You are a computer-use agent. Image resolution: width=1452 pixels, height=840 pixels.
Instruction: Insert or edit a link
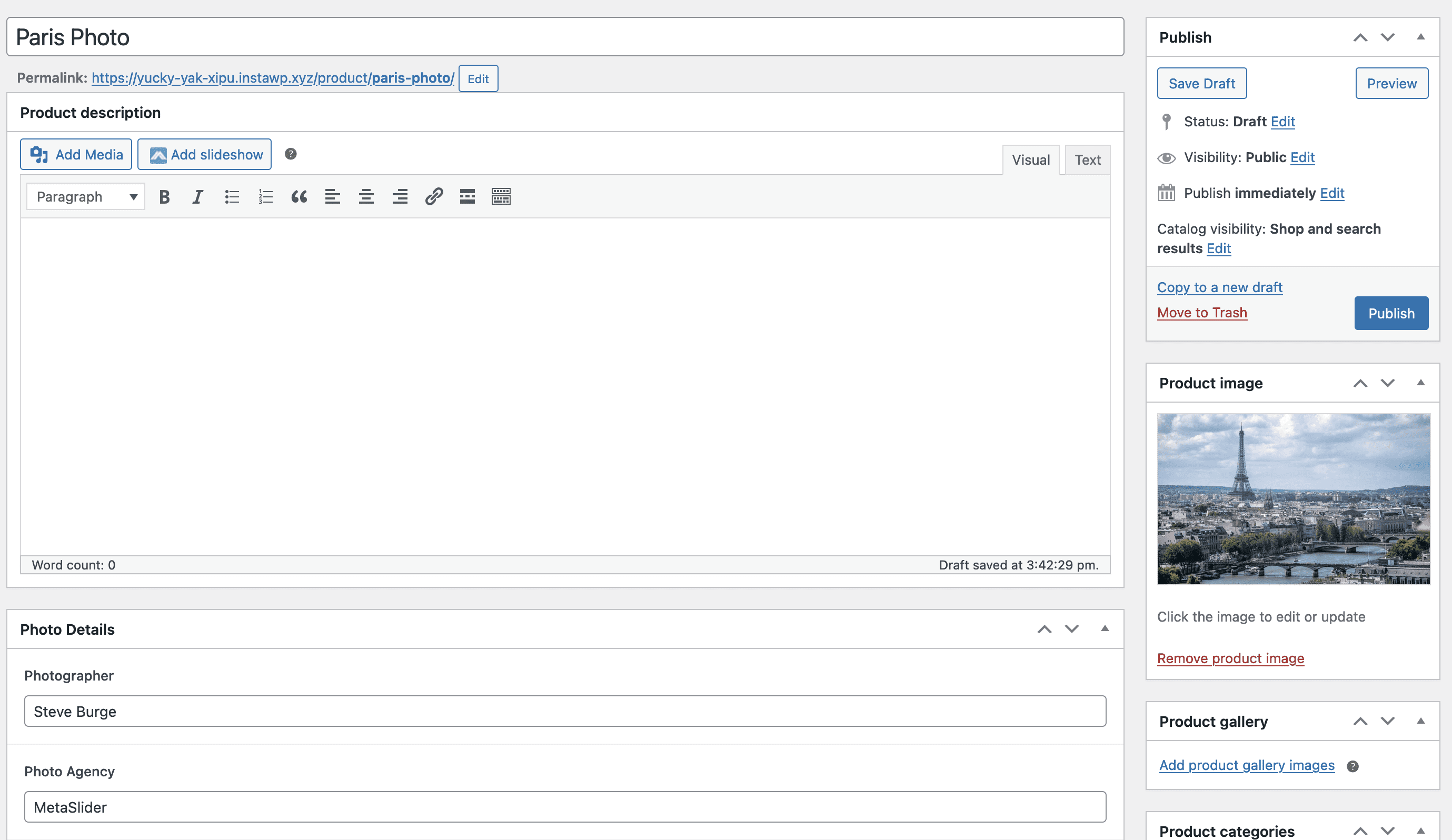pos(434,197)
